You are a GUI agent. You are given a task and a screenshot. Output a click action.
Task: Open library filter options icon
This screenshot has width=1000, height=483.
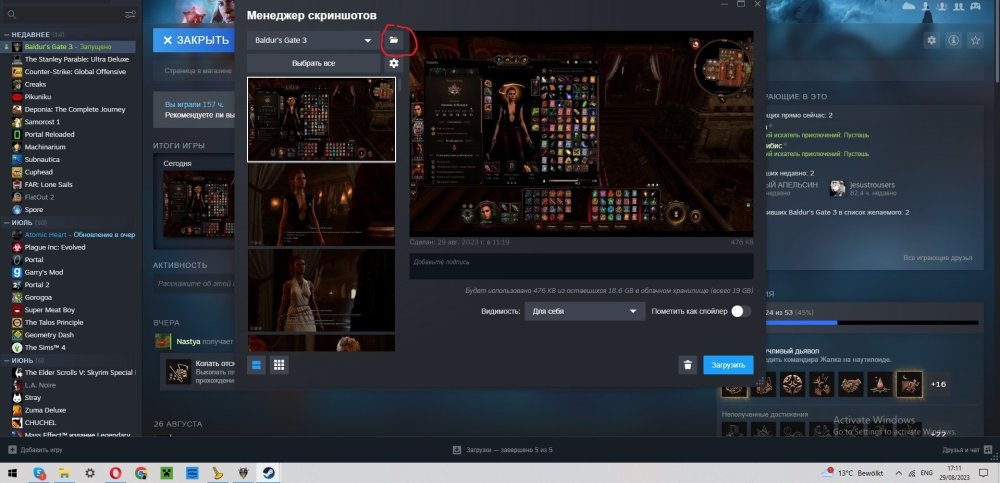click(x=131, y=15)
